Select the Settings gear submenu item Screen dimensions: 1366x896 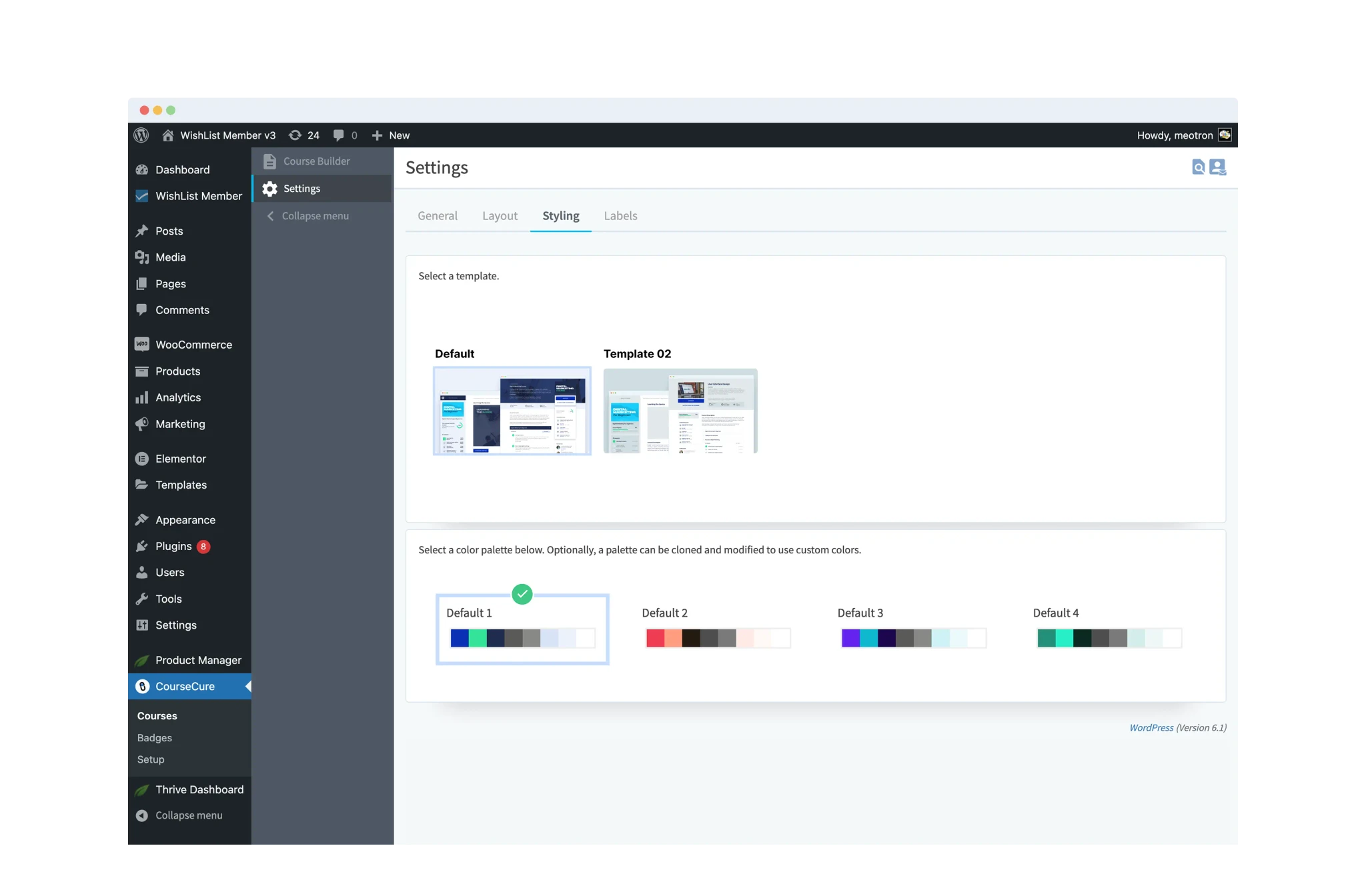coord(323,189)
